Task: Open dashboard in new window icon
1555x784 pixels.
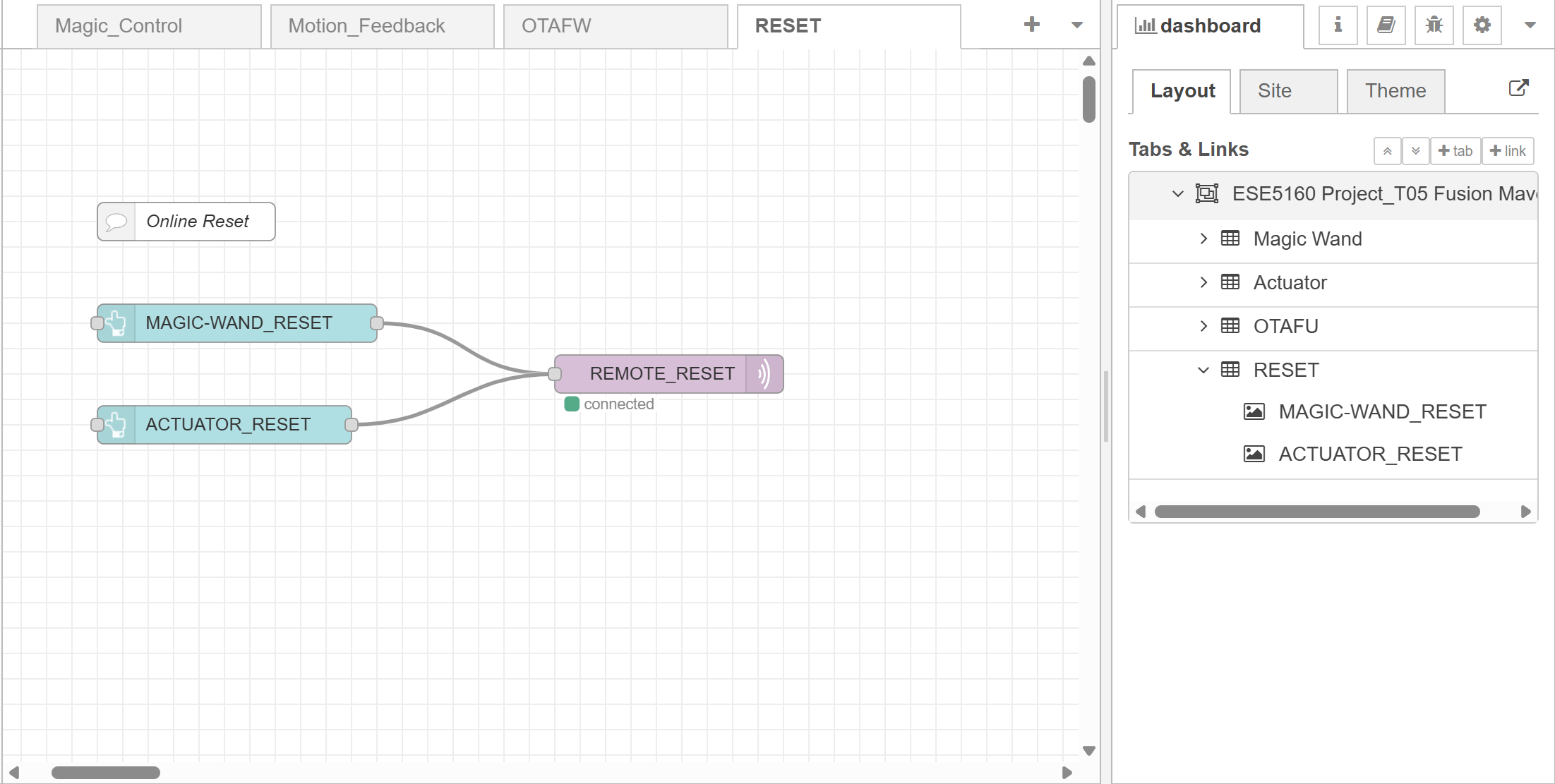Action: pos(1518,88)
